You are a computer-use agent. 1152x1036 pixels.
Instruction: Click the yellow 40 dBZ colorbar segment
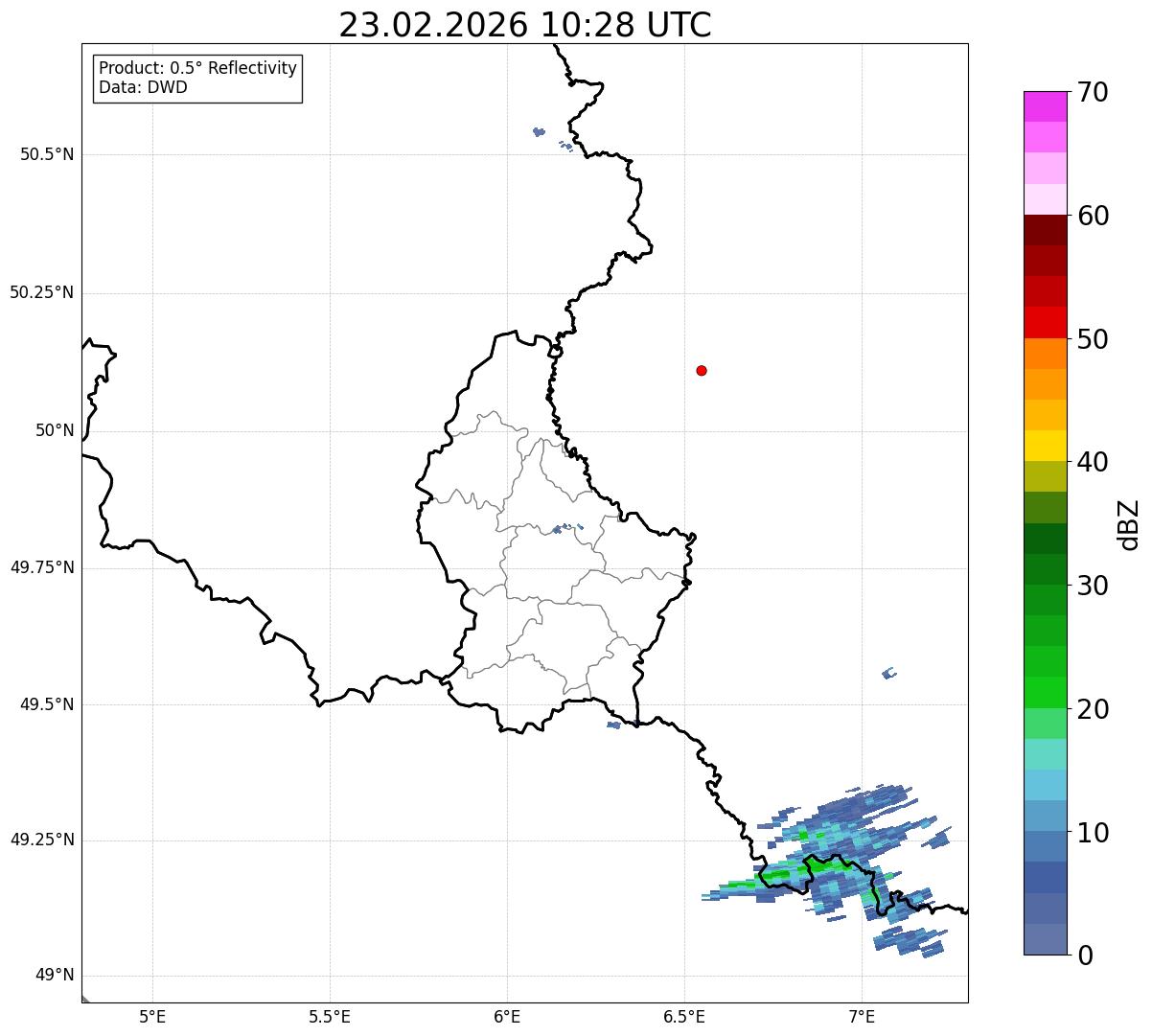point(1045,446)
